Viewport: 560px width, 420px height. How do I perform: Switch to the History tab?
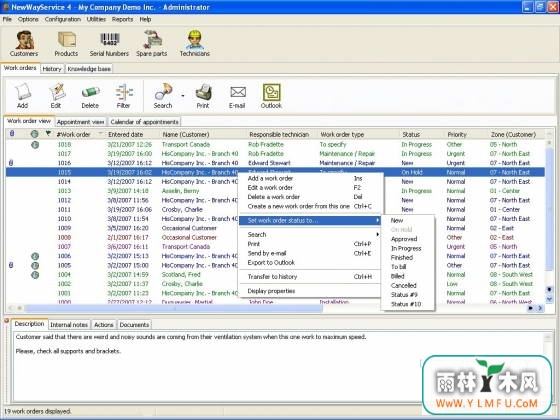(x=52, y=69)
